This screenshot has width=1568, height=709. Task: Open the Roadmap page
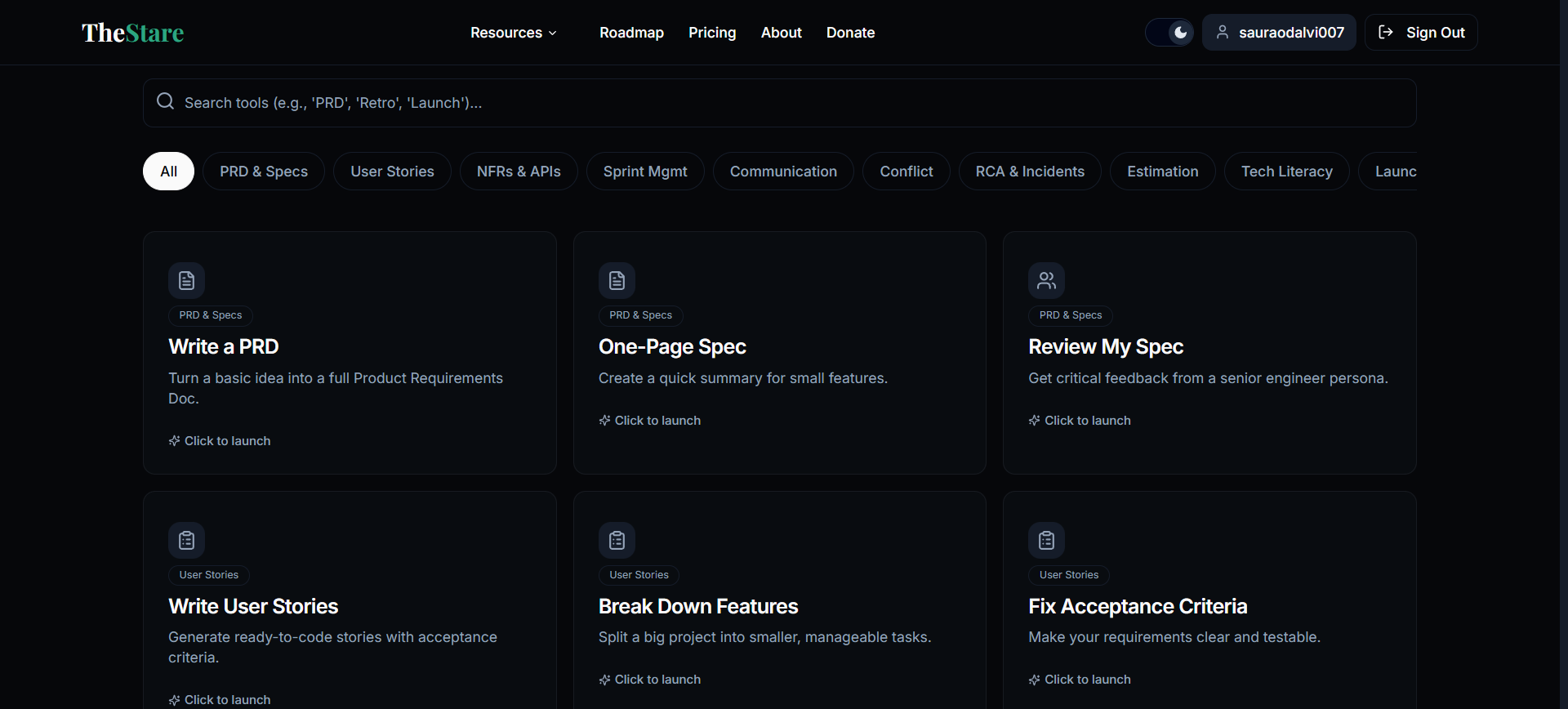pos(631,33)
